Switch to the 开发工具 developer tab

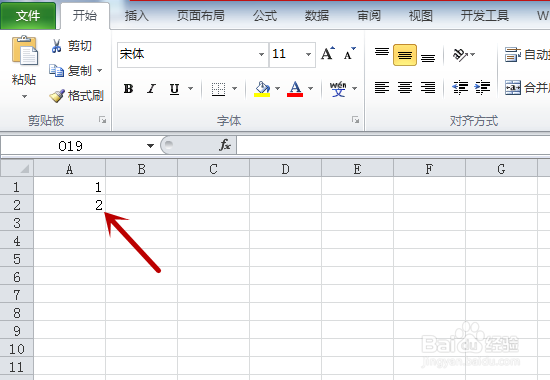(484, 16)
